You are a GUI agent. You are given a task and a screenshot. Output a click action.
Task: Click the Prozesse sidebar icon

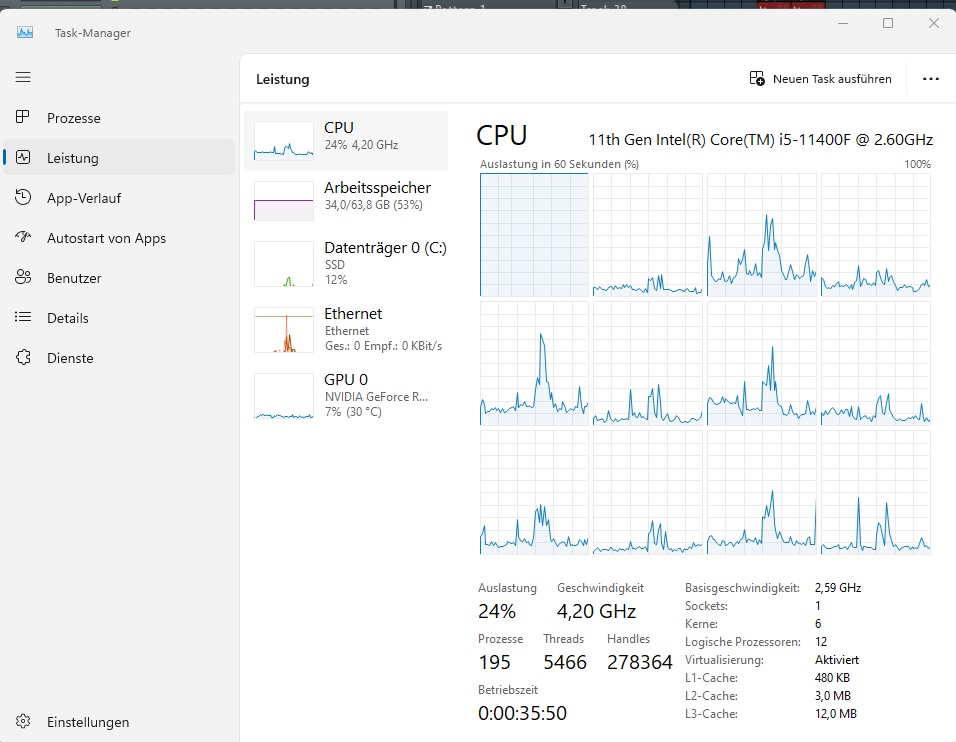[23, 118]
